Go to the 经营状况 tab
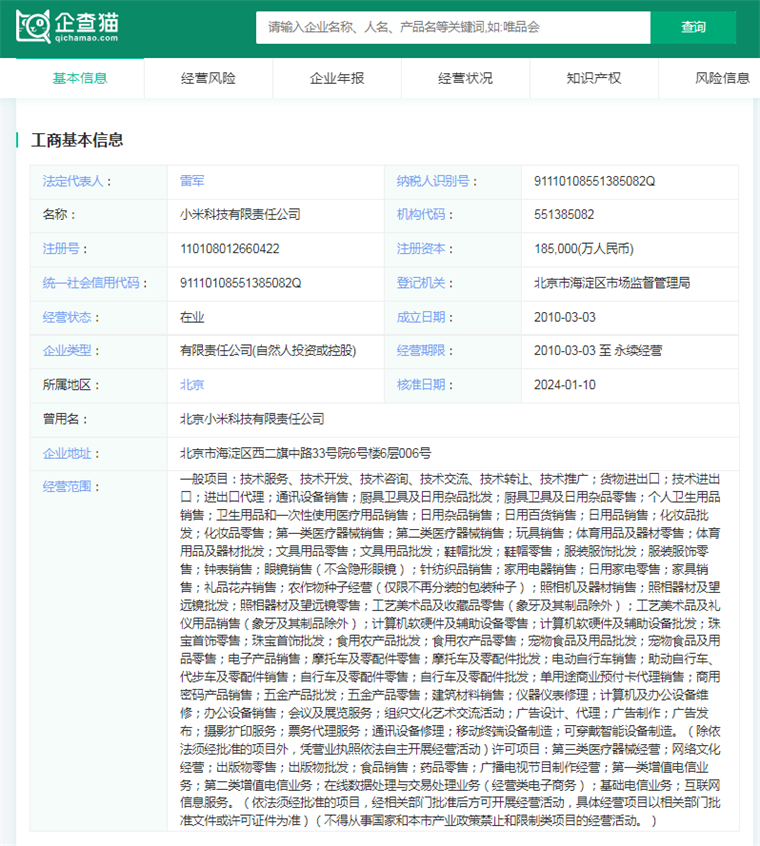 pyautogui.click(x=465, y=78)
